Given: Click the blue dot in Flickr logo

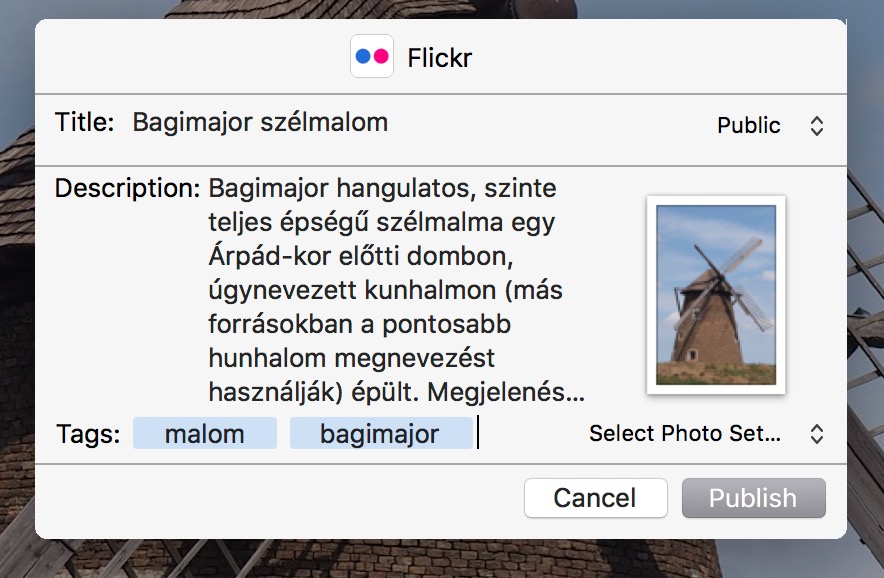Looking at the screenshot, I should (363, 56).
